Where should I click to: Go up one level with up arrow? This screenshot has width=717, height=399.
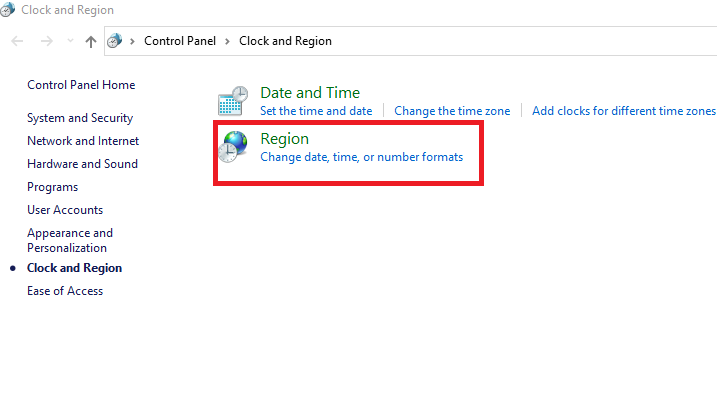pyautogui.click(x=91, y=42)
